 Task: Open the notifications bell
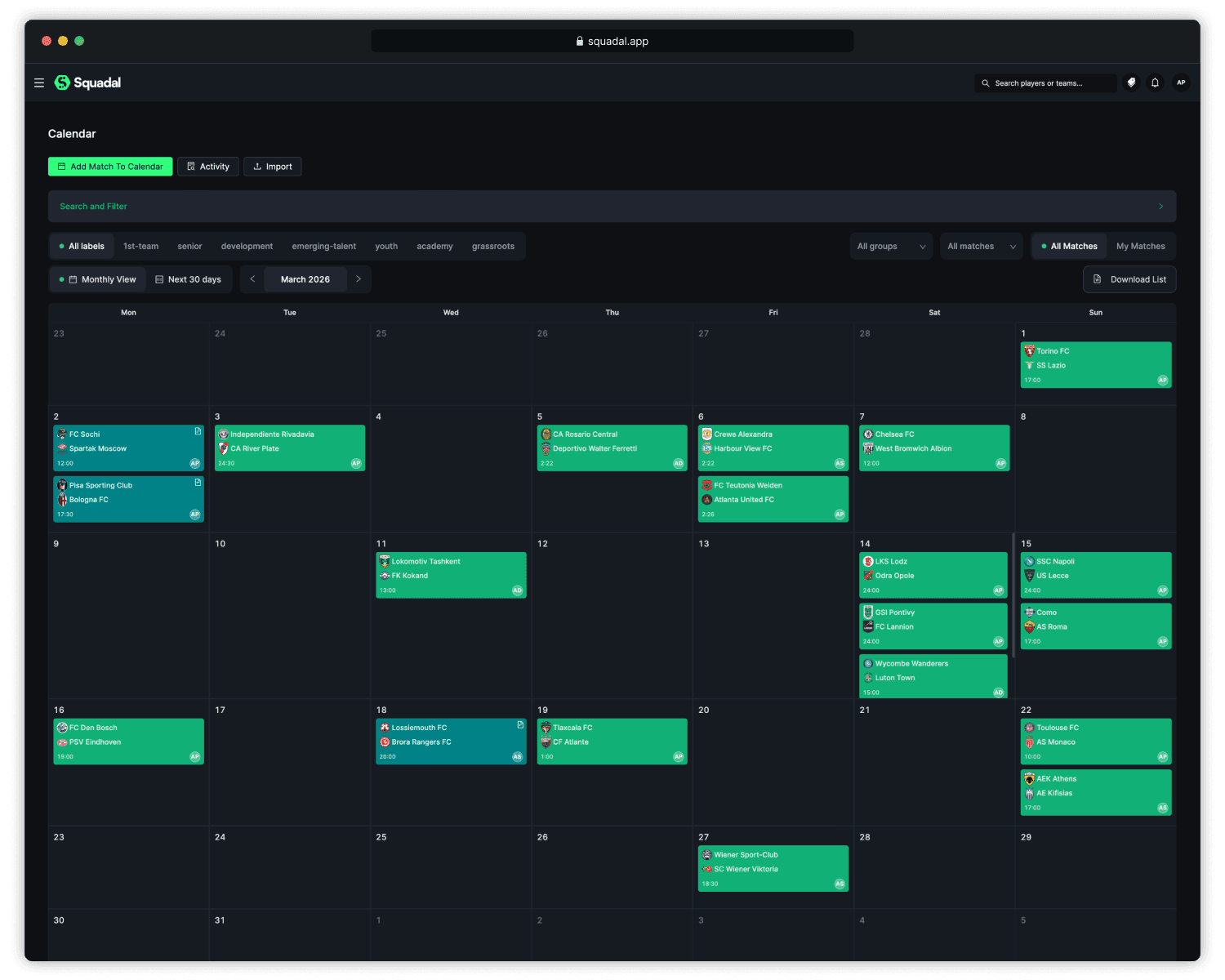point(1155,82)
